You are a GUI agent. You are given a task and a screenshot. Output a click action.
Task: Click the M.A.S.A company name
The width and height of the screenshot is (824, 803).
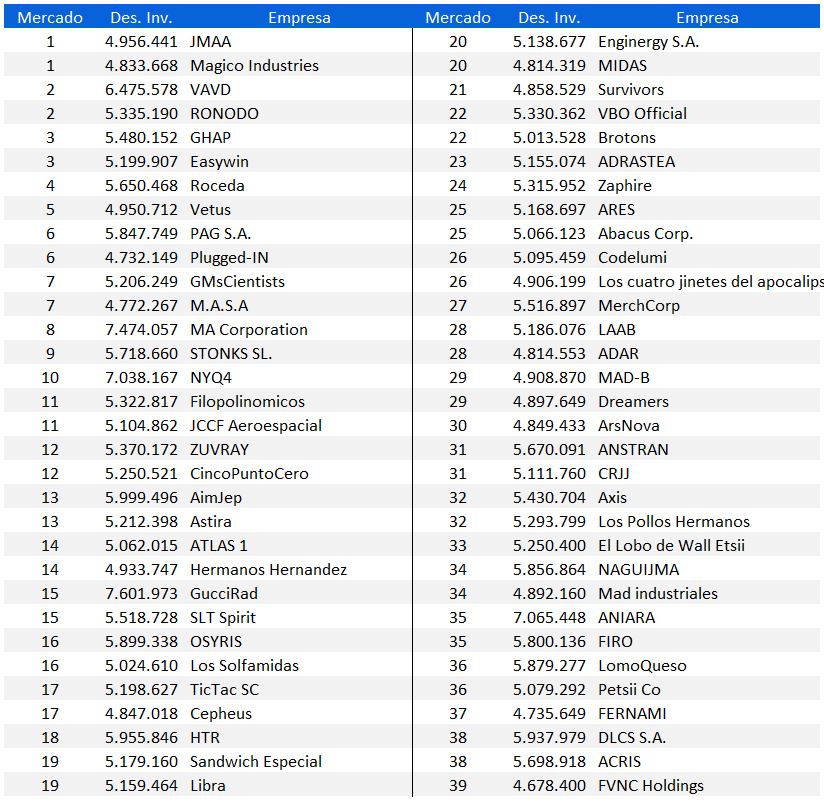[x=219, y=306]
